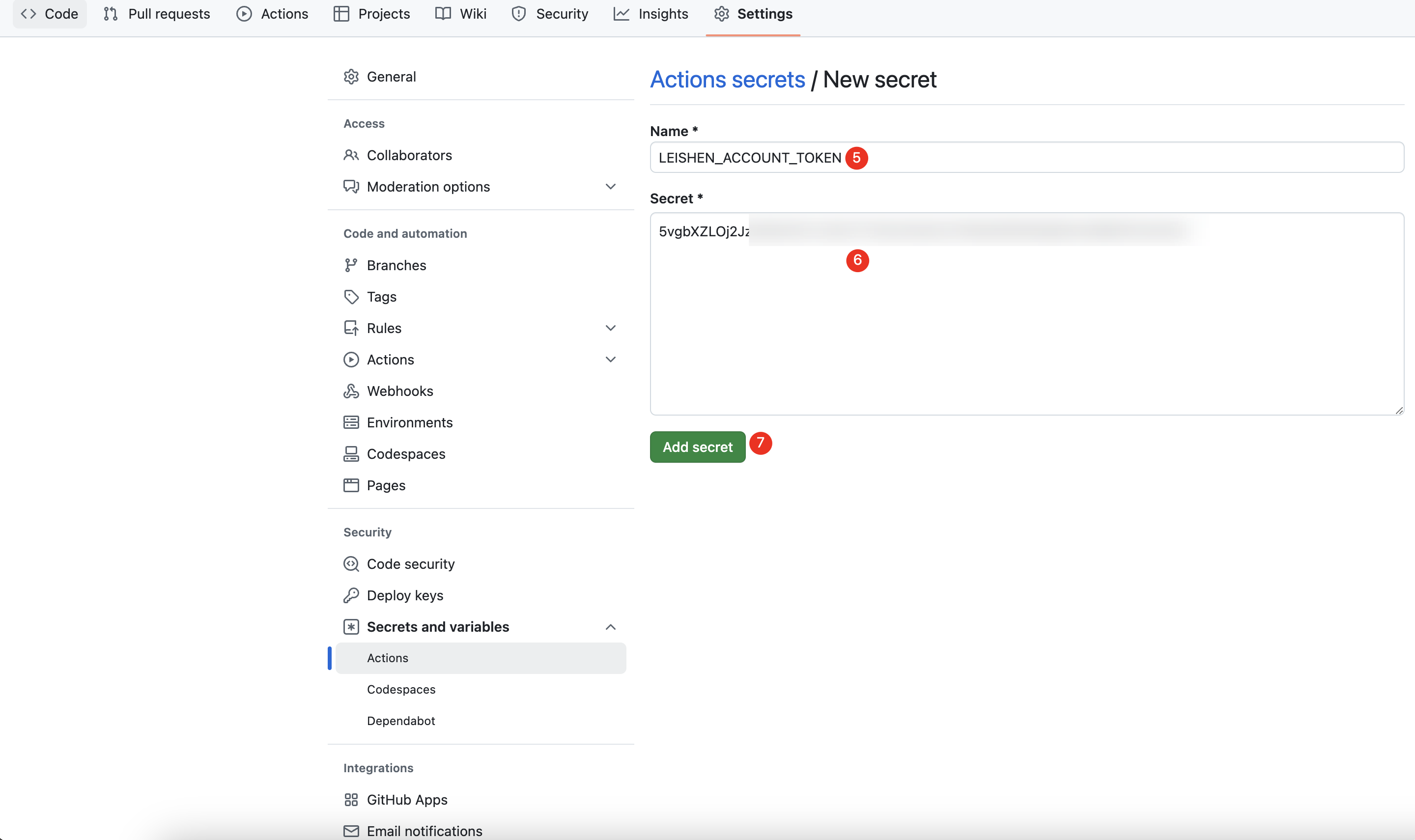Click the key icon beside Deploy keys
This screenshot has height=840, width=1415.
click(351, 595)
